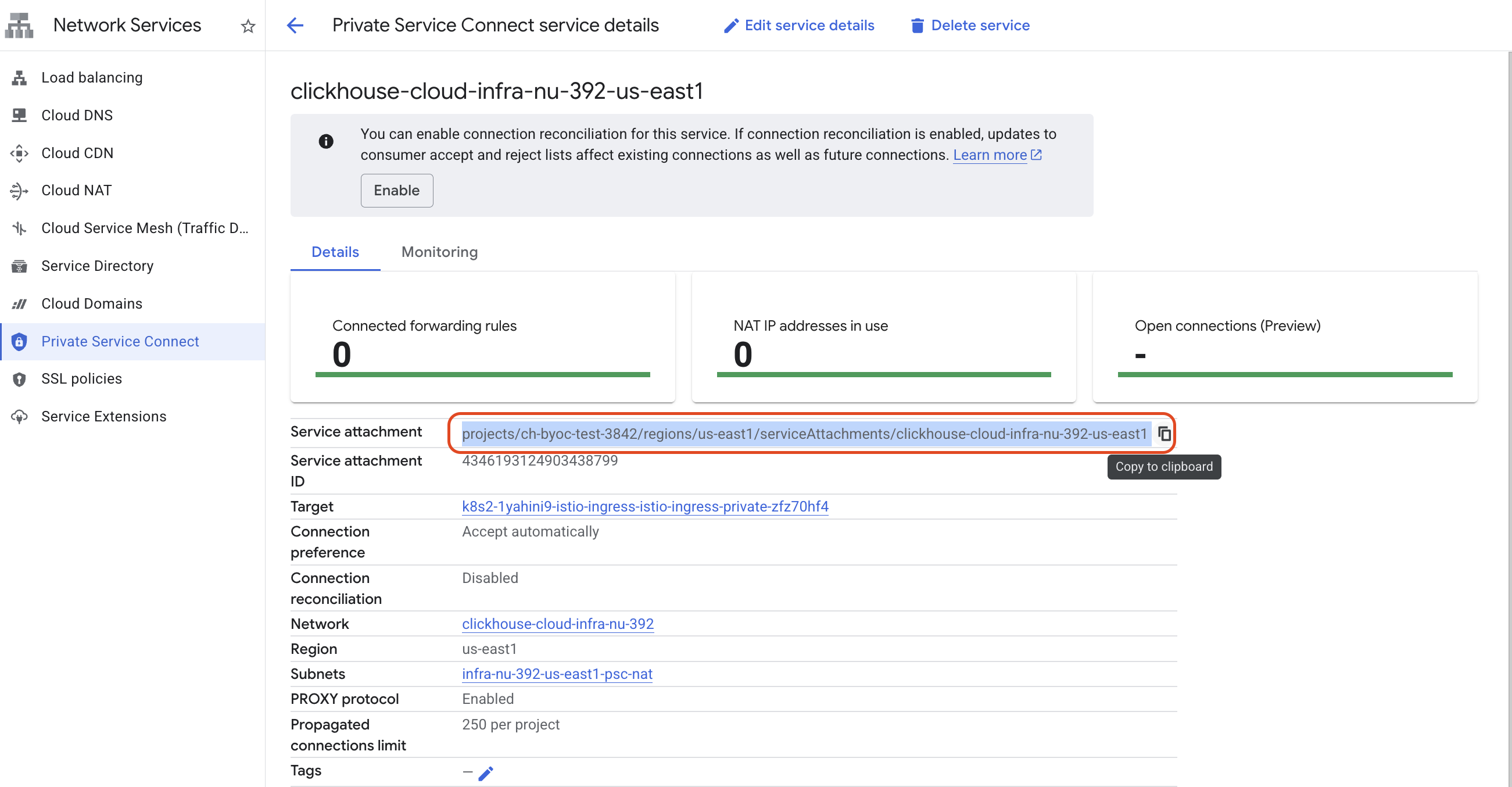Open Service Extensions in sidebar
1512x787 pixels.
pos(103,416)
